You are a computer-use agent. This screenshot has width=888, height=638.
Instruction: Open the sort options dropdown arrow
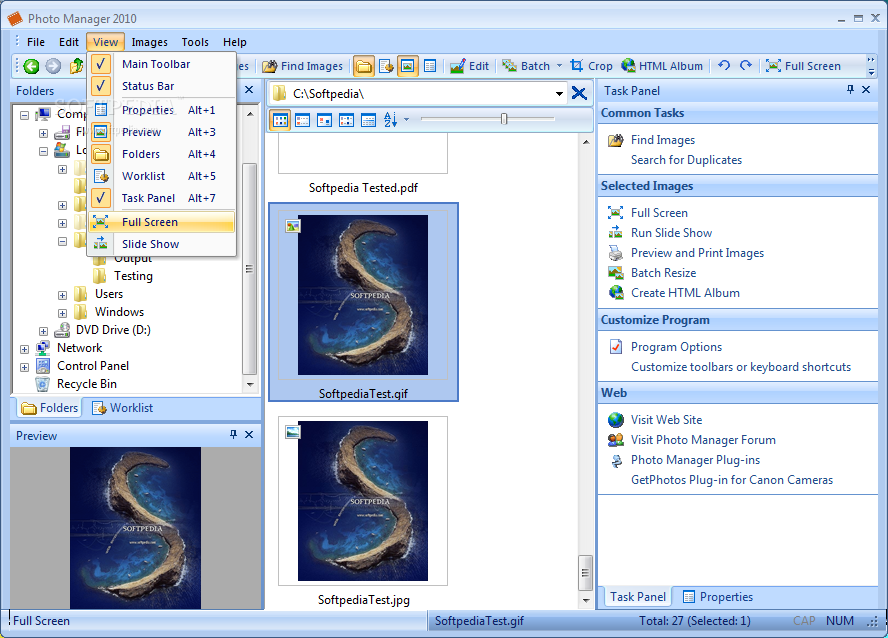coord(407,120)
